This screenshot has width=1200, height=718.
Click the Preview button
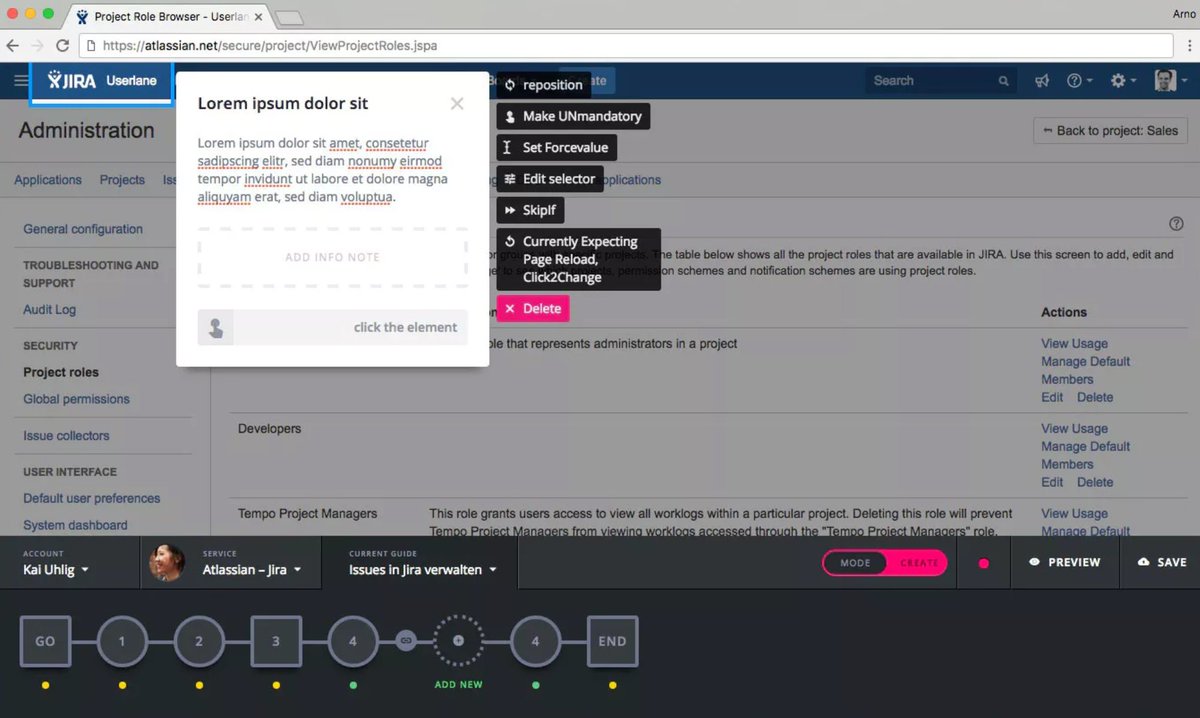pos(1065,563)
